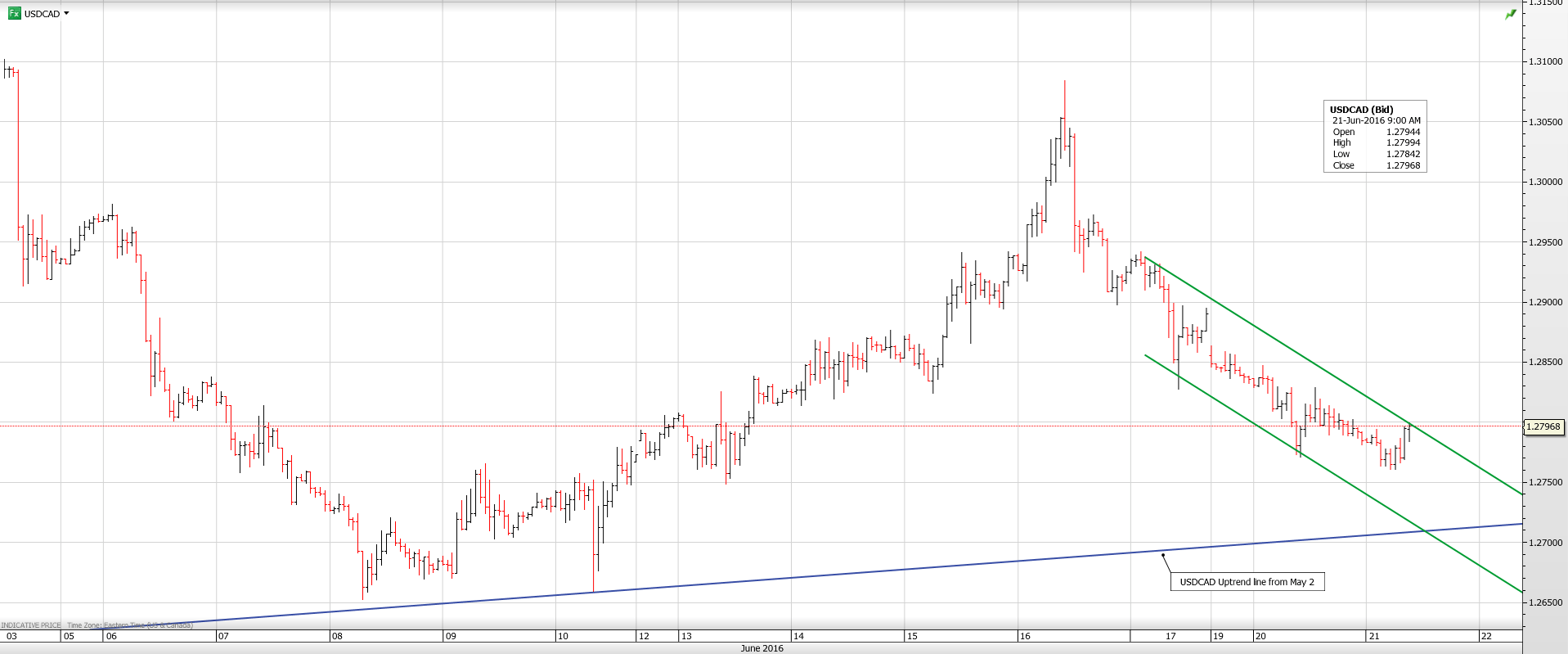Viewport: 1568px width, 654px height.
Task: Click the Time Zone Eastern Time label
Action: coord(129,625)
